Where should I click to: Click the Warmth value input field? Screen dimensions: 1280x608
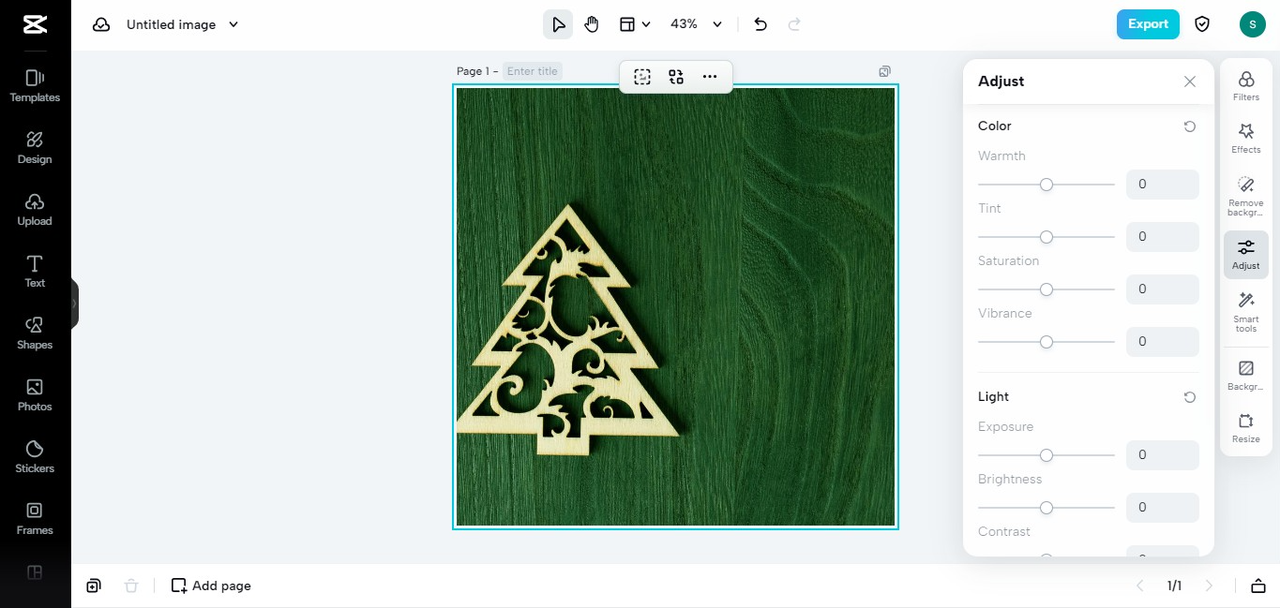click(x=1162, y=184)
